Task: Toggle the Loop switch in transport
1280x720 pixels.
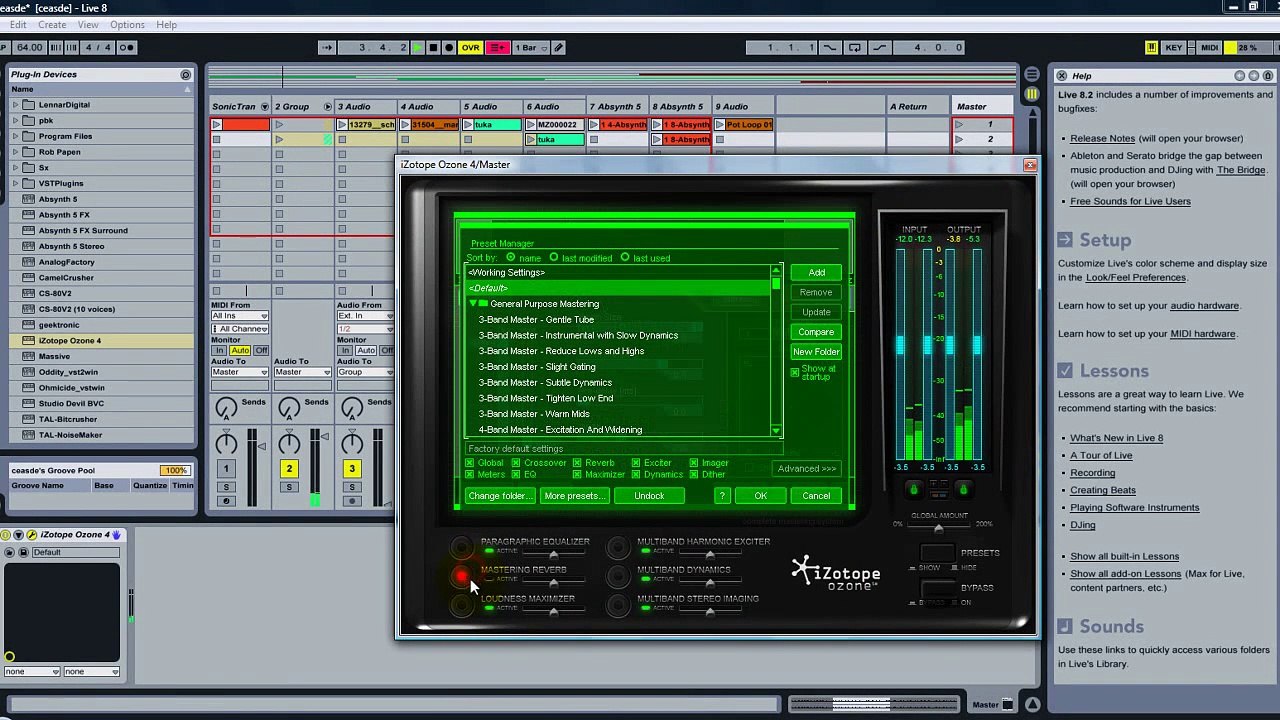Action: pyautogui.click(x=855, y=47)
